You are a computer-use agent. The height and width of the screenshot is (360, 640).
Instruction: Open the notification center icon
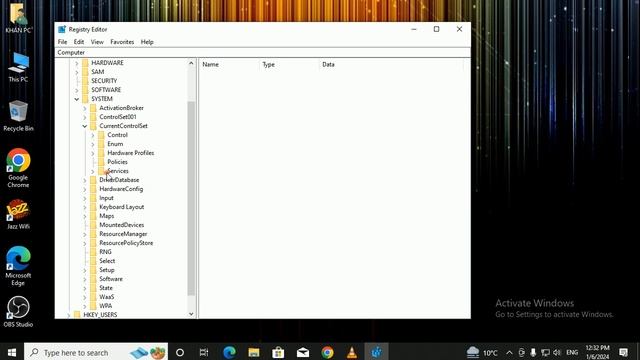coord(623,352)
